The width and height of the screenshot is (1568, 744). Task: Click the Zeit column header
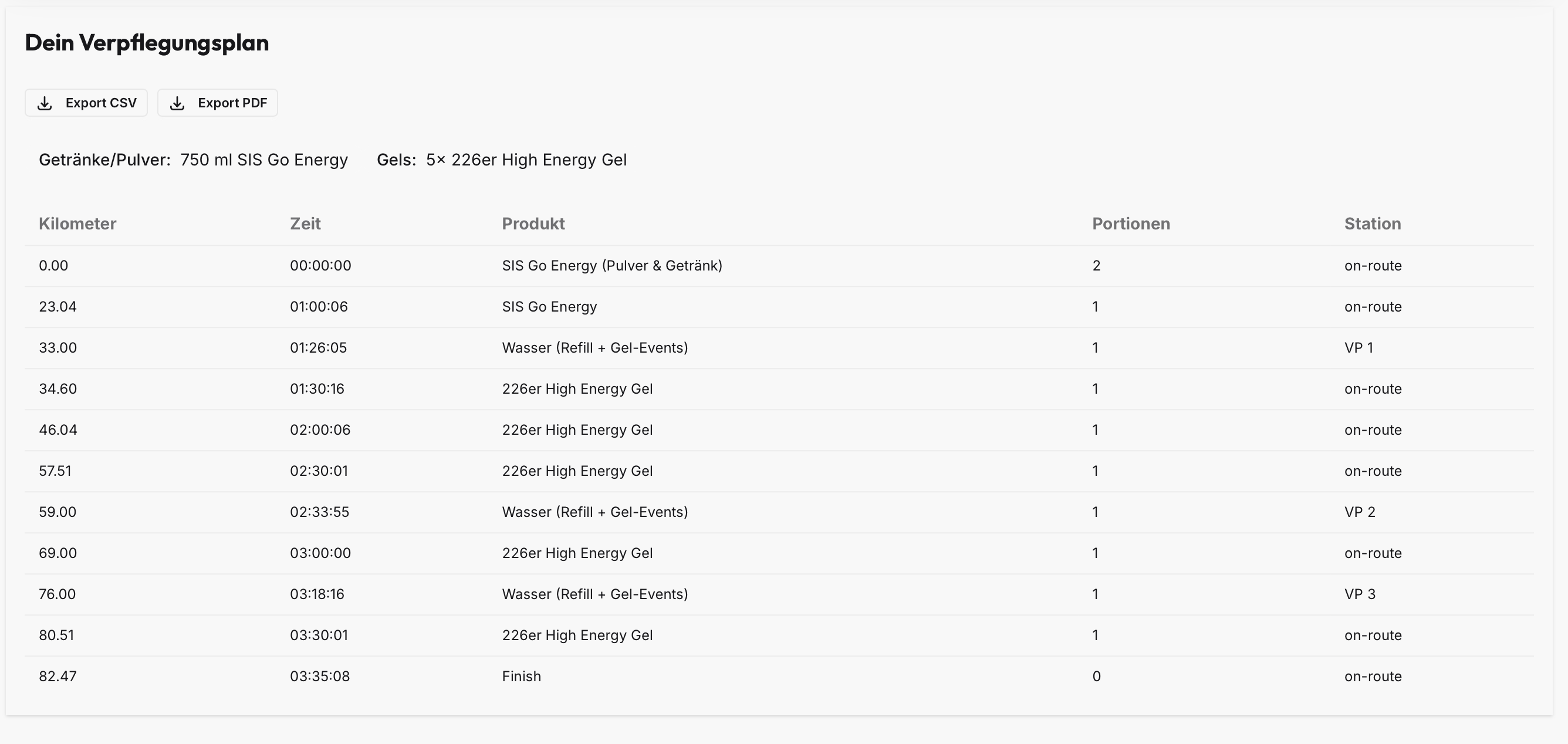coord(306,224)
